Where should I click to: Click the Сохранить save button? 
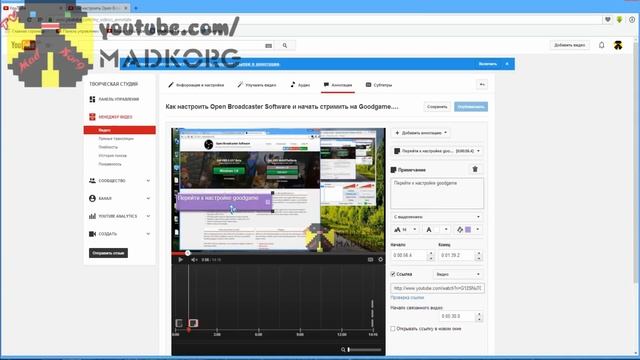coord(437,107)
